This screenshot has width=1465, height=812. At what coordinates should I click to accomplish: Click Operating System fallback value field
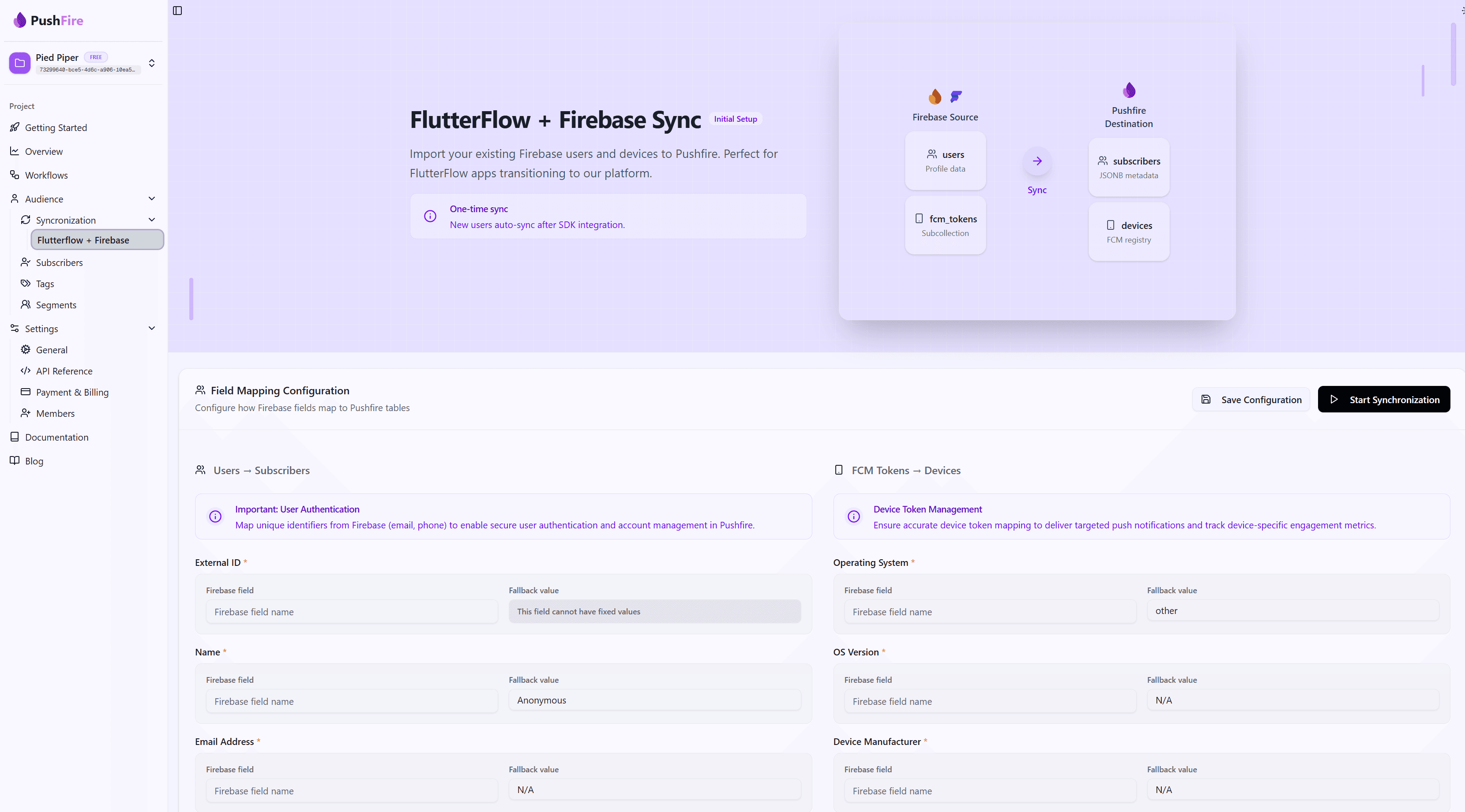point(1292,611)
